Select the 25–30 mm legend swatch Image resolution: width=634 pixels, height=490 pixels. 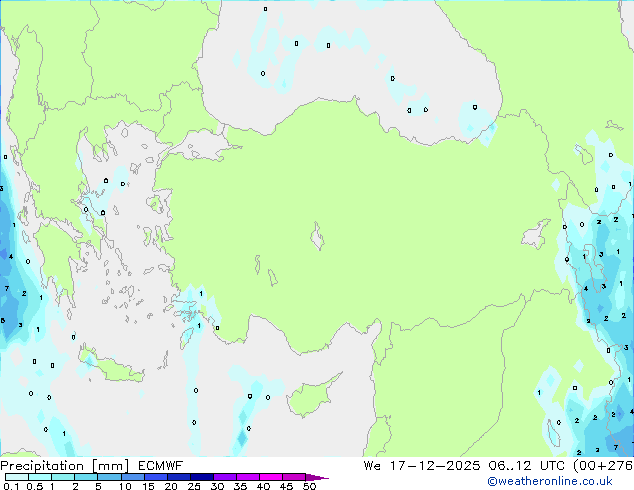tap(201, 477)
